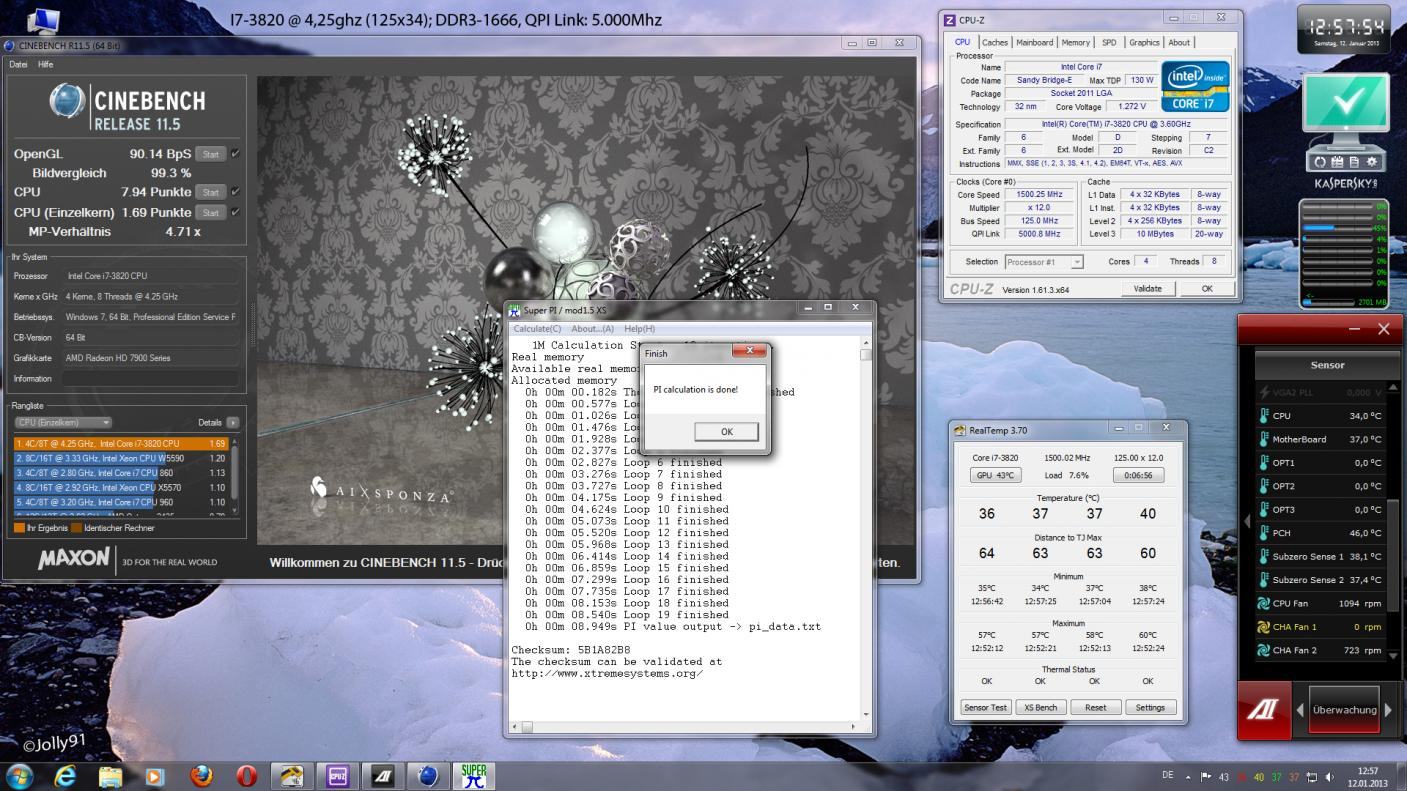Select ranking row Intel Xeon CPU W5590

tap(122, 457)
